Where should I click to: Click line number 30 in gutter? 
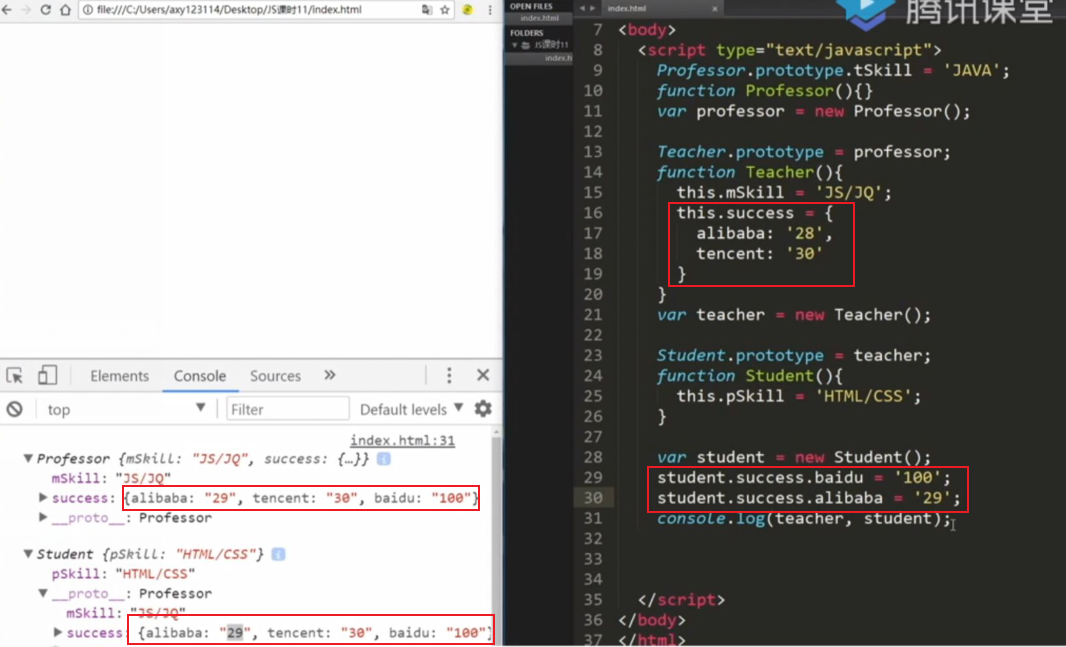coord(593,497)
